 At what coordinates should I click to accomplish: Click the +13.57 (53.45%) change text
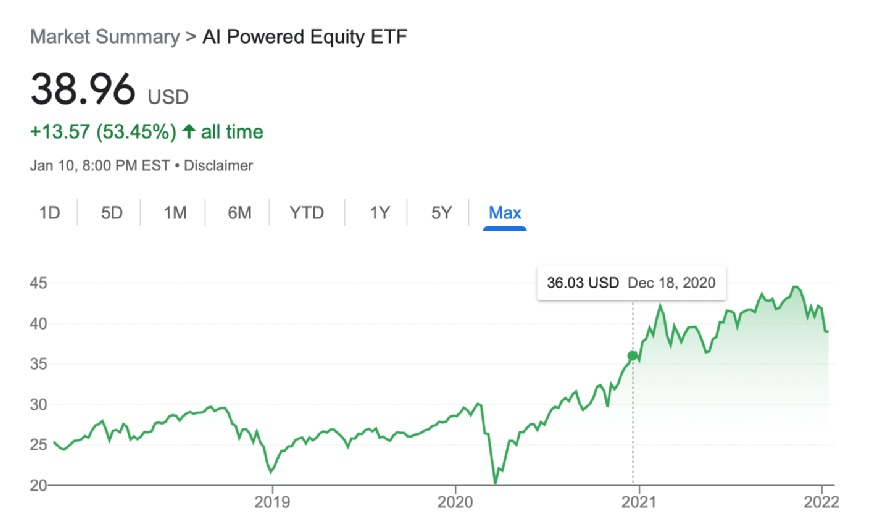point(104,132)
